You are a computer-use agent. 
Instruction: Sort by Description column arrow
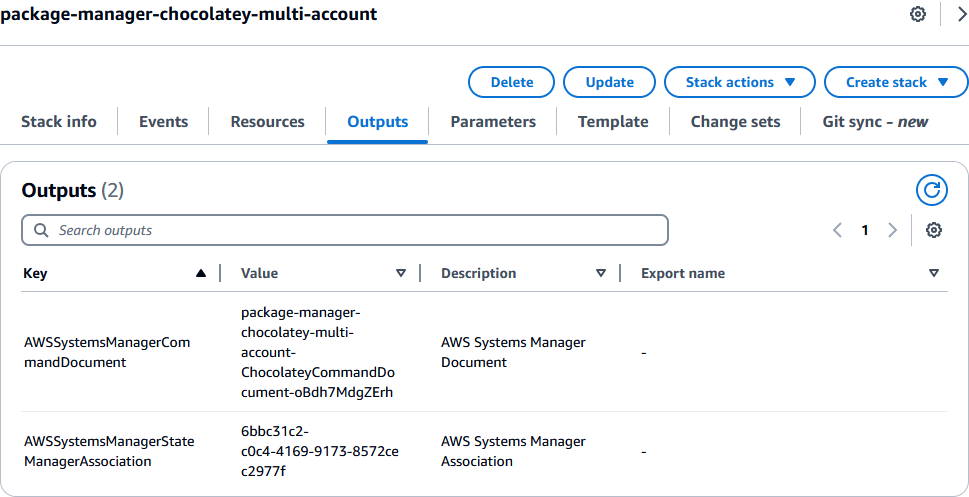click(x=601, y=273)
